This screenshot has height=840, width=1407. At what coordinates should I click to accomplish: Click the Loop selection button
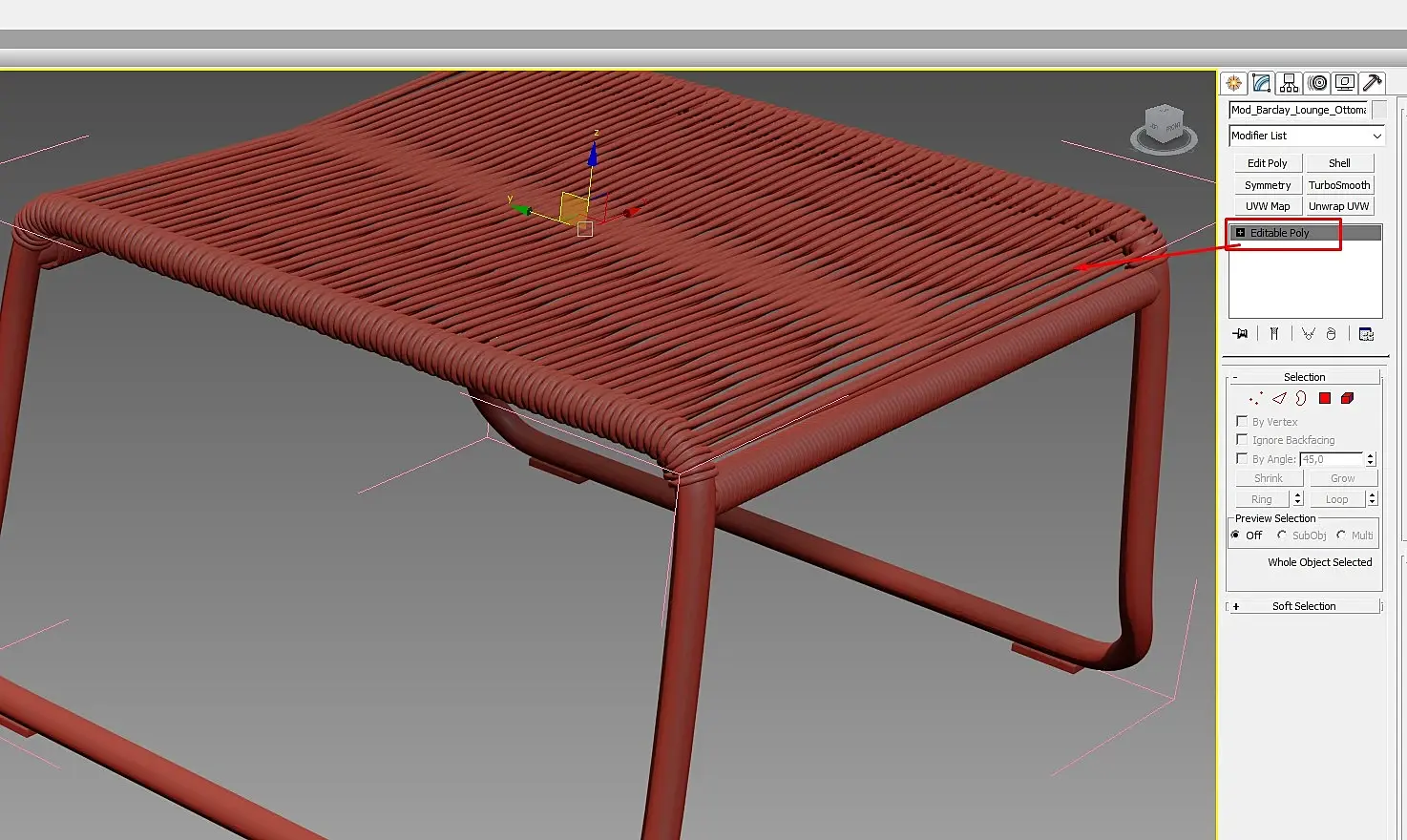pyautogui.click(x=1336, y=499)
